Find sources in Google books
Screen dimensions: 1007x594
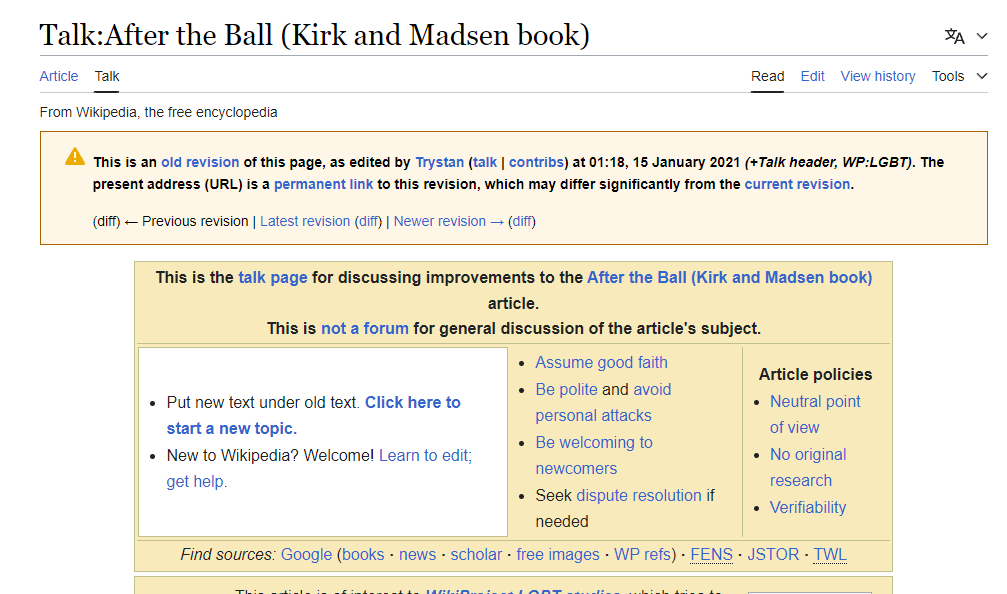tap(363, 555)
